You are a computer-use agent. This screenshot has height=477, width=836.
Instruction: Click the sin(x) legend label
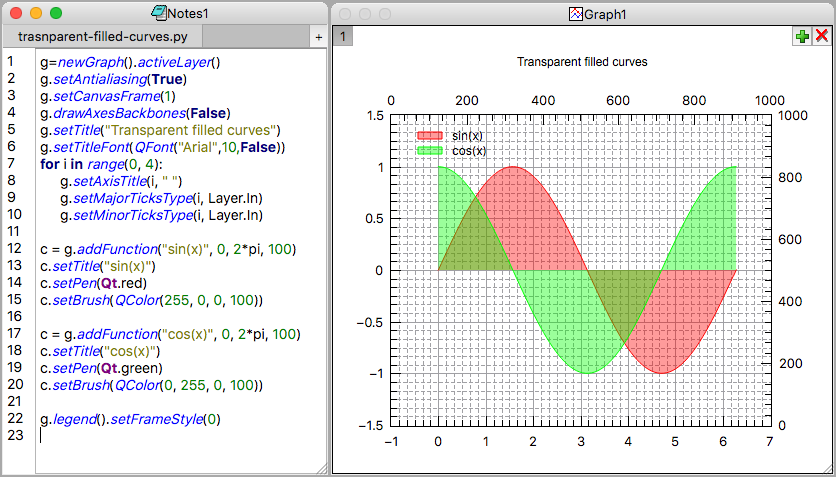[x=467, y=135]
